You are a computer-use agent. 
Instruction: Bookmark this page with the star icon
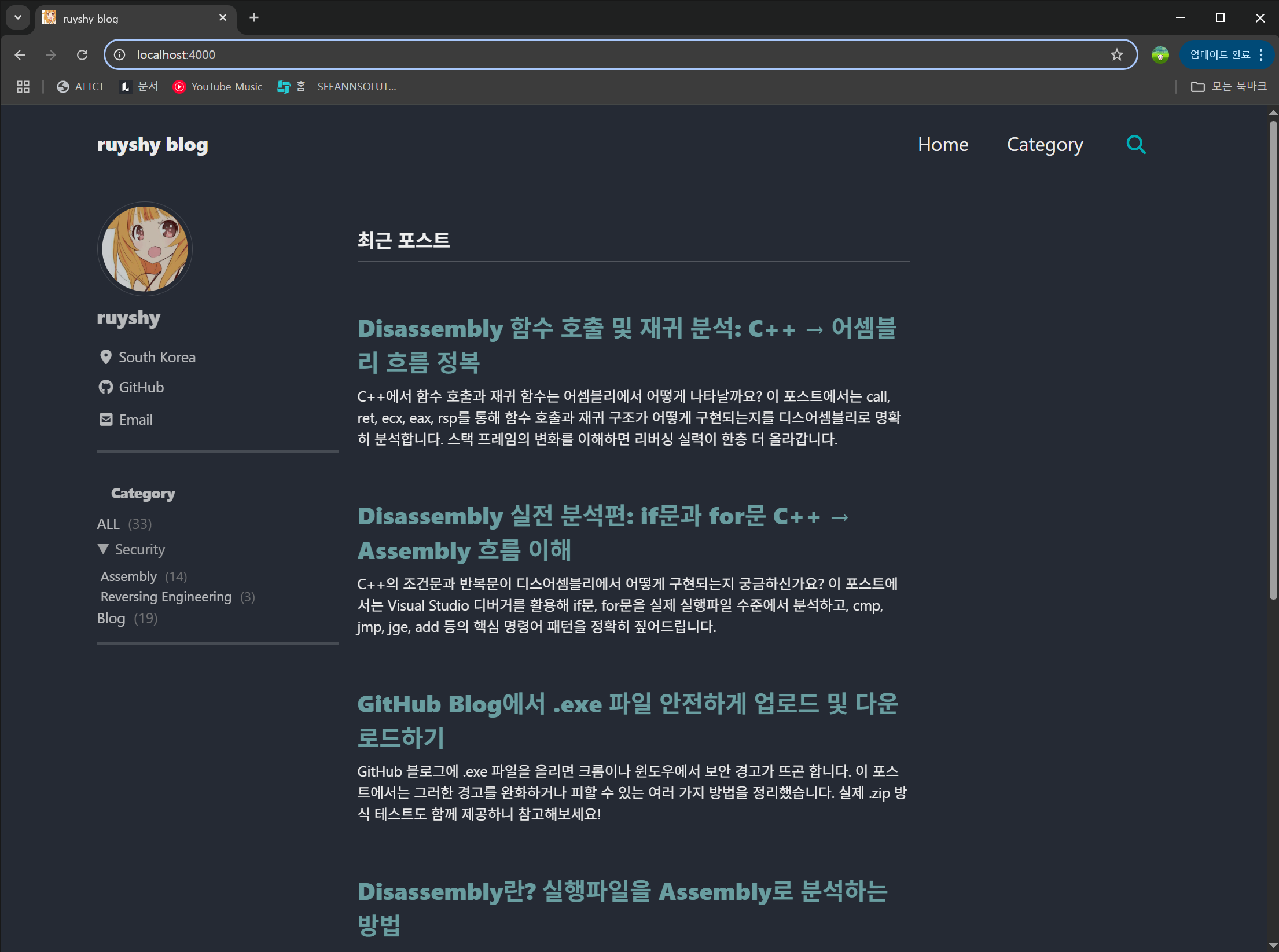click(x=1116, y=54)
